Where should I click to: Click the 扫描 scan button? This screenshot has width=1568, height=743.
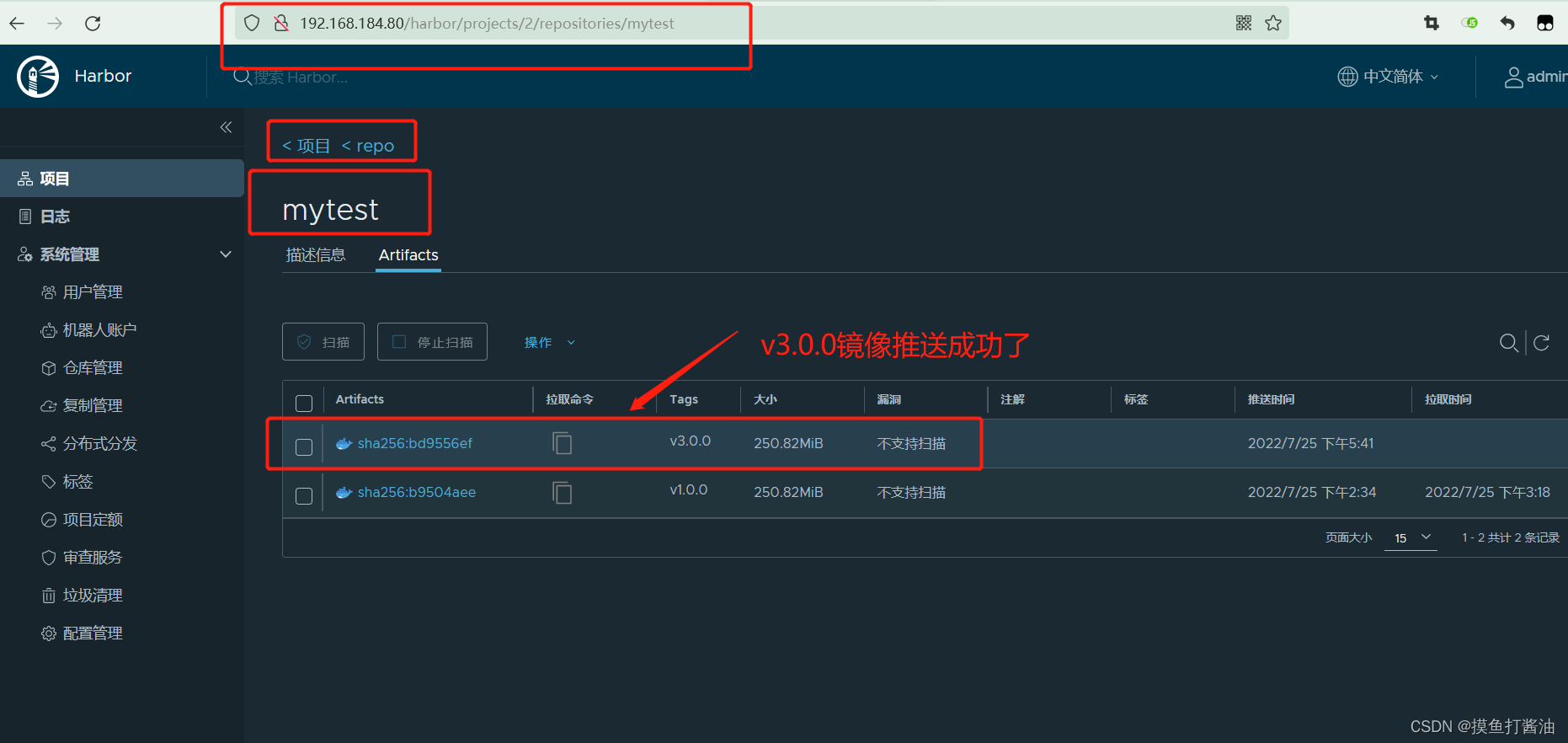coord(323,342)
